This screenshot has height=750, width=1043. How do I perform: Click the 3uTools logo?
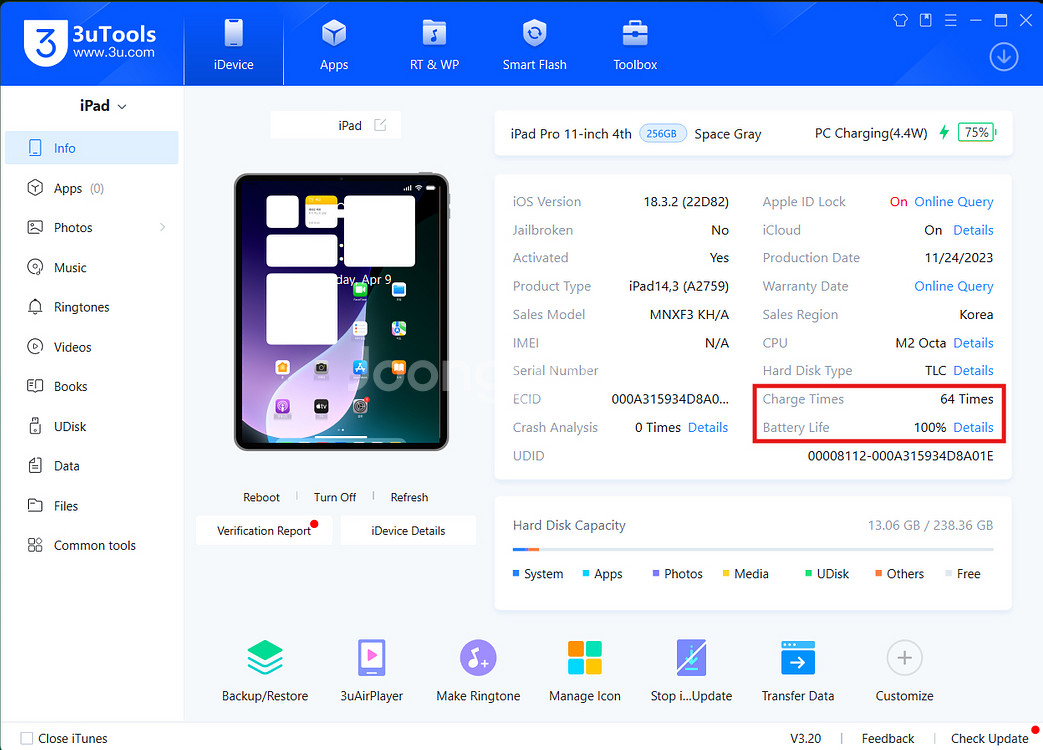90,43
